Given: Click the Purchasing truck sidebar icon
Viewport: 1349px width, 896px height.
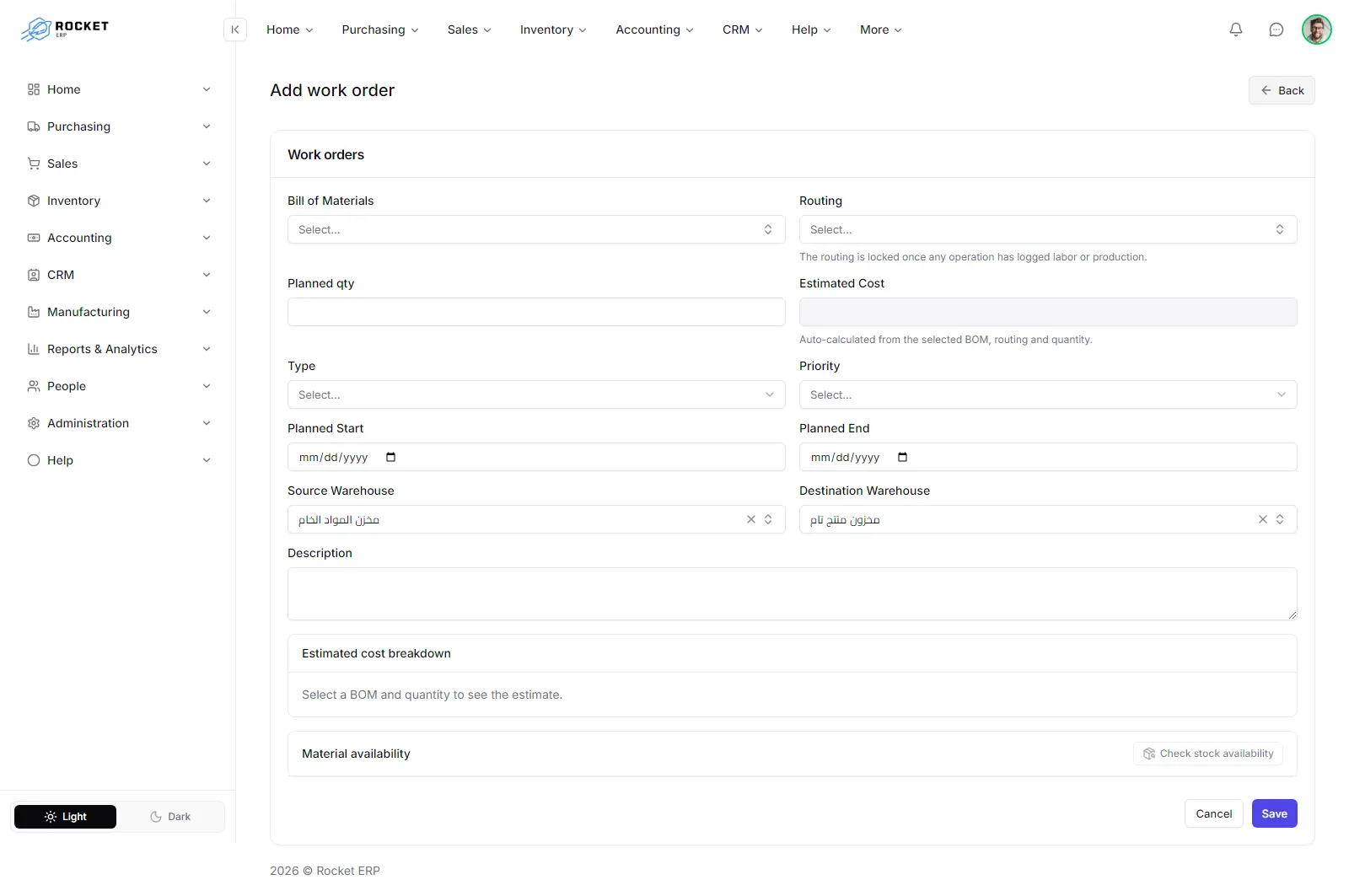Looking at the screenshot, I should [34, 126].
